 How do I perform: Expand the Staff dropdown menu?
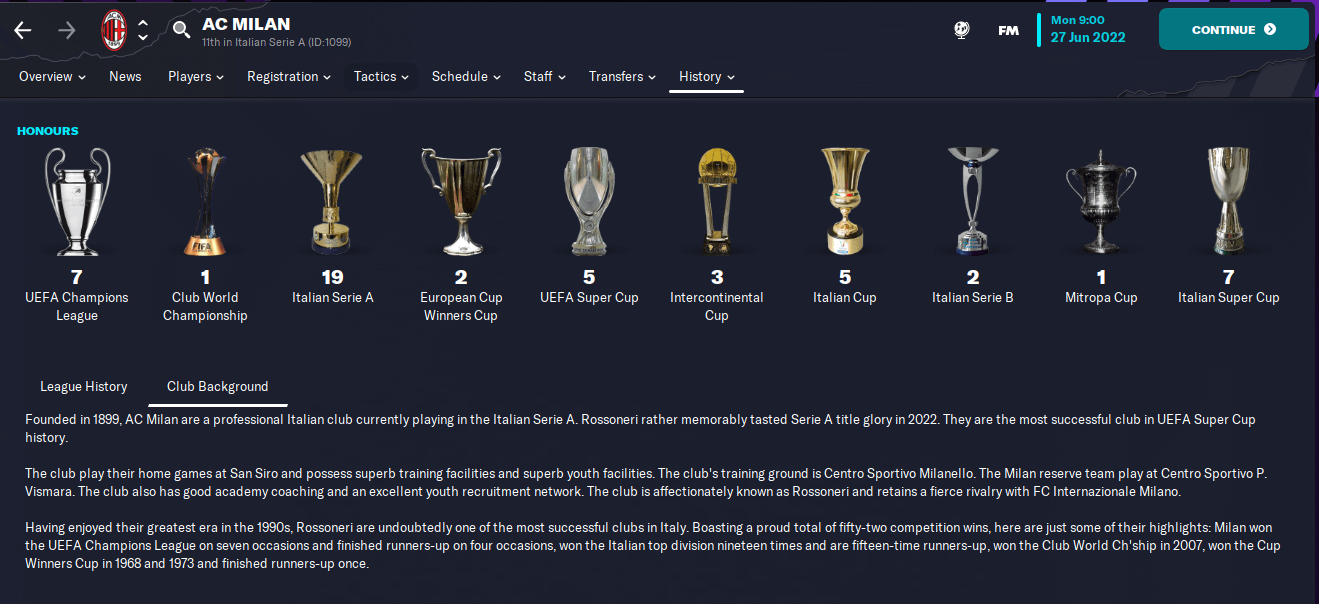(x=545, y=77)
